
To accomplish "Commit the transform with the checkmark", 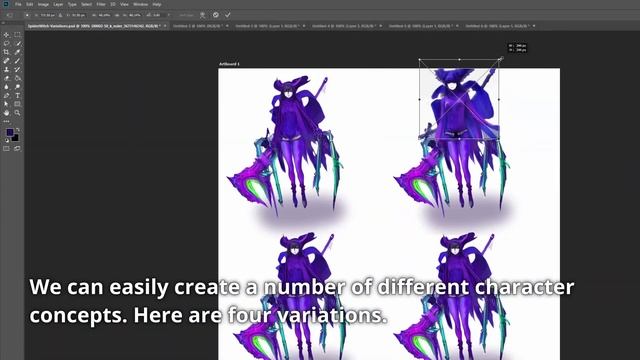I will [228, 15].
